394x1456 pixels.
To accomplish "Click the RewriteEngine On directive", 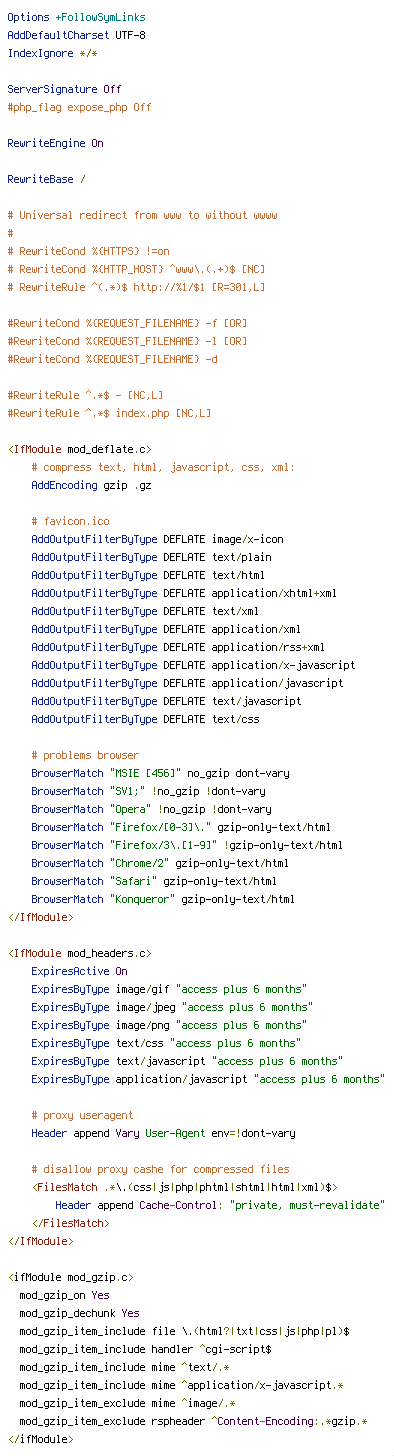I will click(55, 143).
